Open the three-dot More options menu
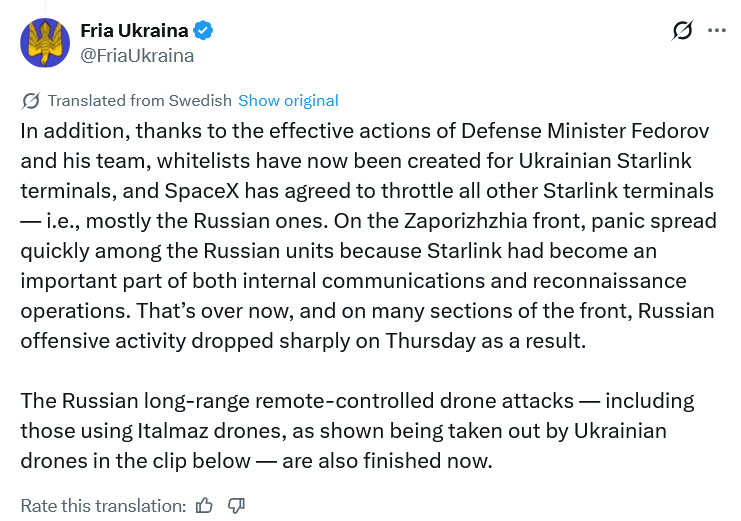The image size is (741, 521). tap(716, 31)
